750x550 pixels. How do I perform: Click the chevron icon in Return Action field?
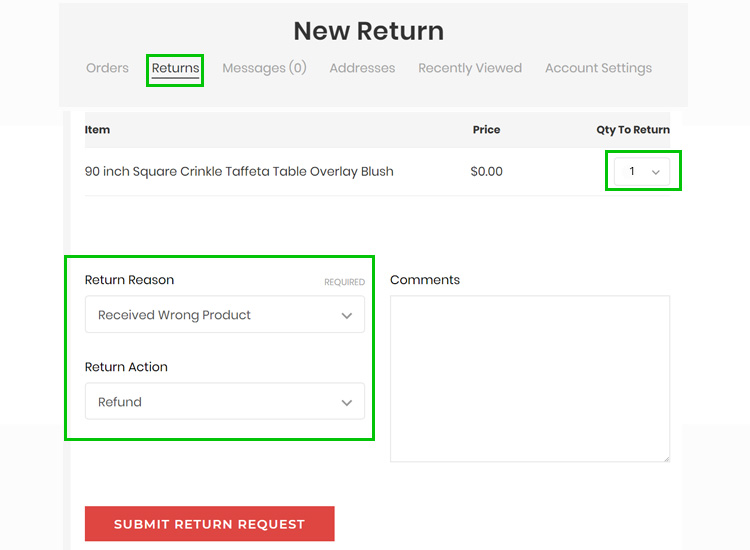coord(347,403)
